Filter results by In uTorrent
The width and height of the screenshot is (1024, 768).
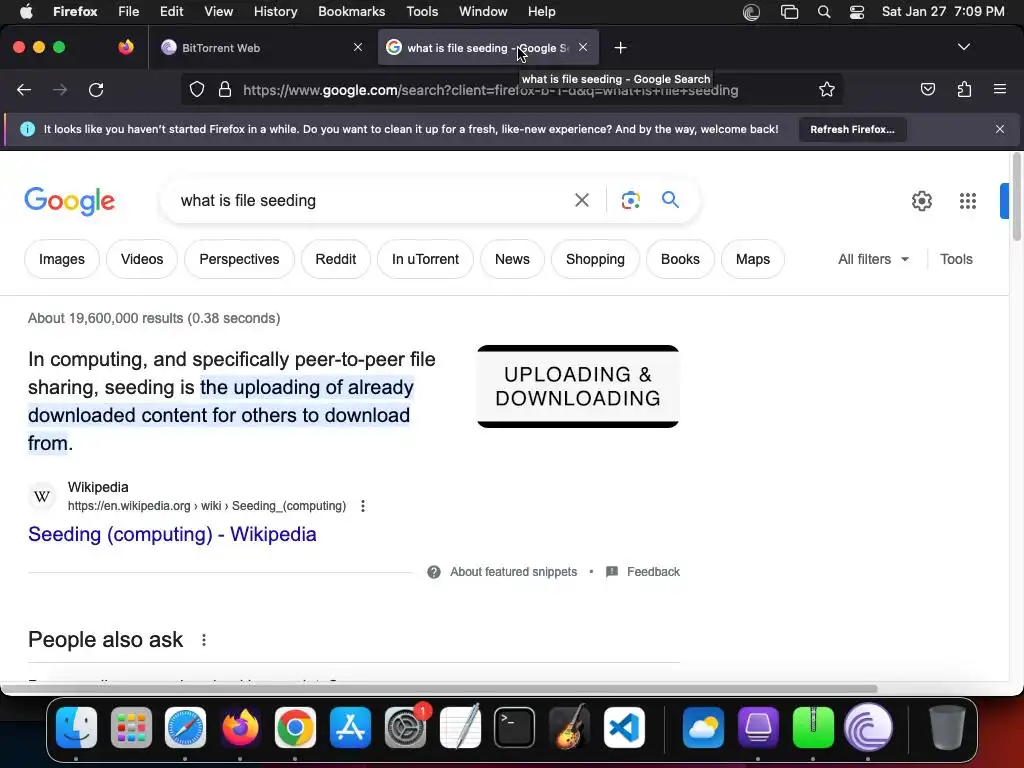point(425,259)
